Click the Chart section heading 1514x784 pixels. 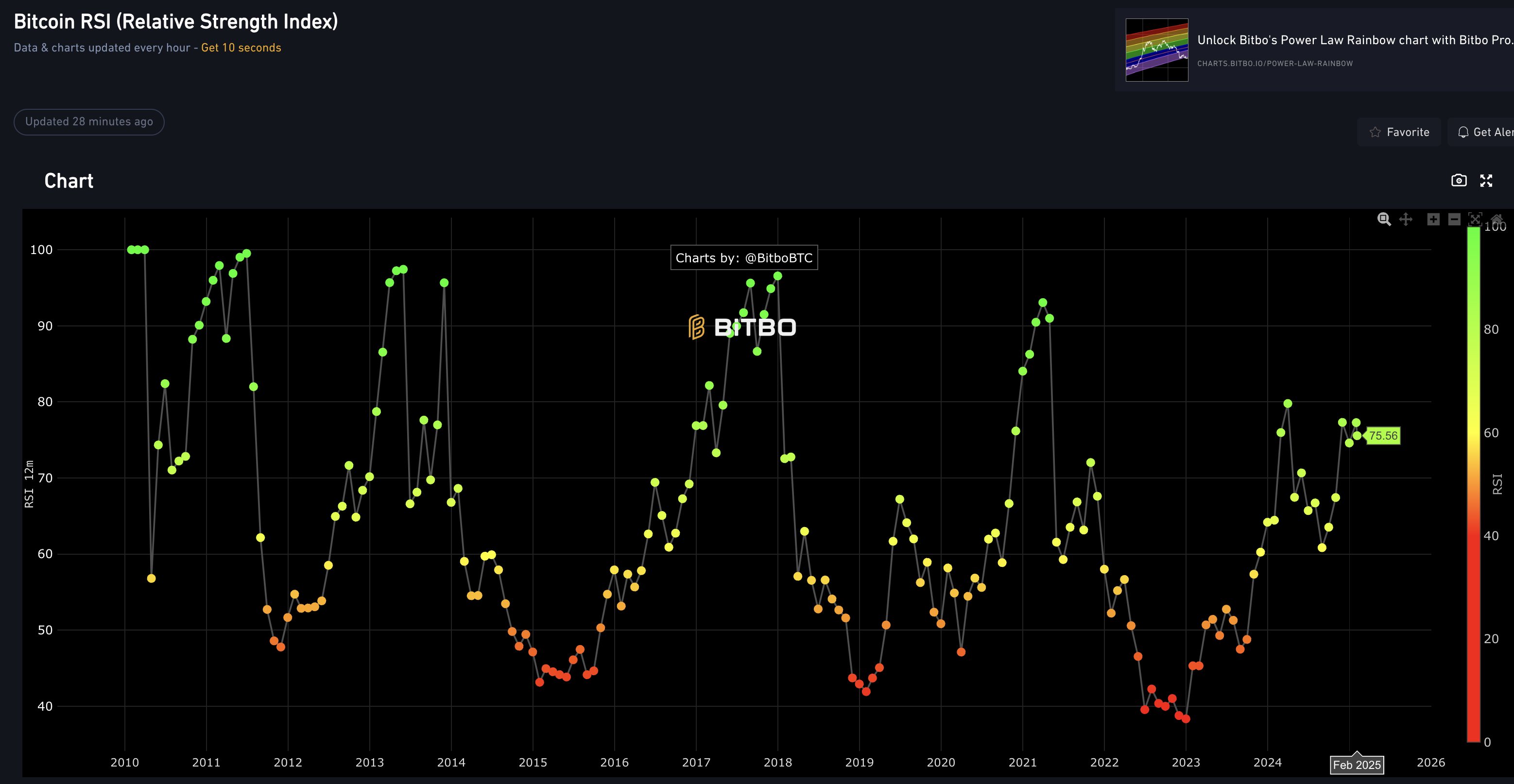click(x=69, y=181)
